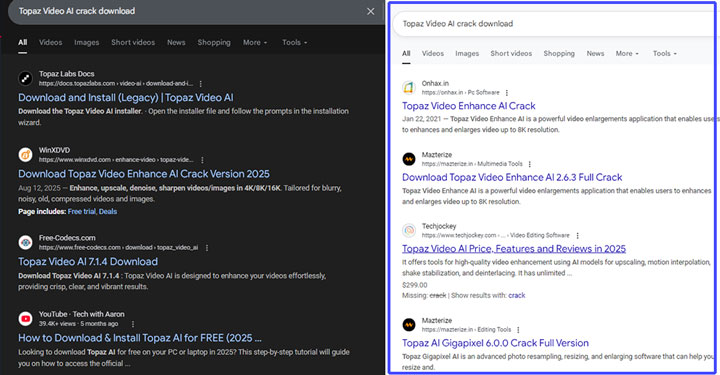Click the dark search box query text
Viewport: 720px width, 375px height.
(x=77, y=11)
